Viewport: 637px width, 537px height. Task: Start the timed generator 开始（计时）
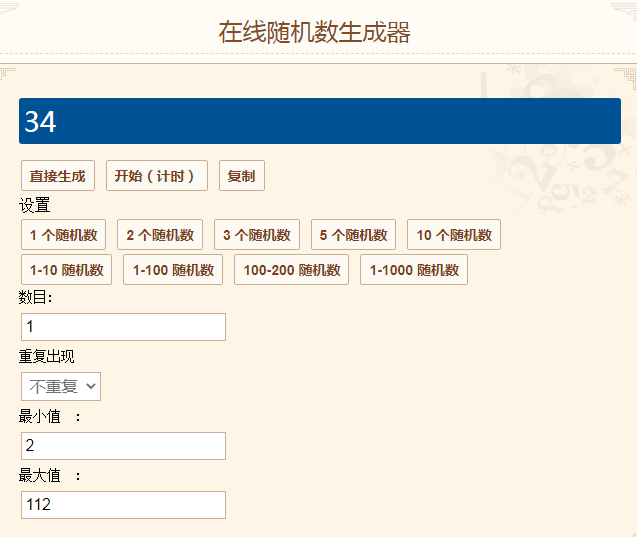(157, 175)
